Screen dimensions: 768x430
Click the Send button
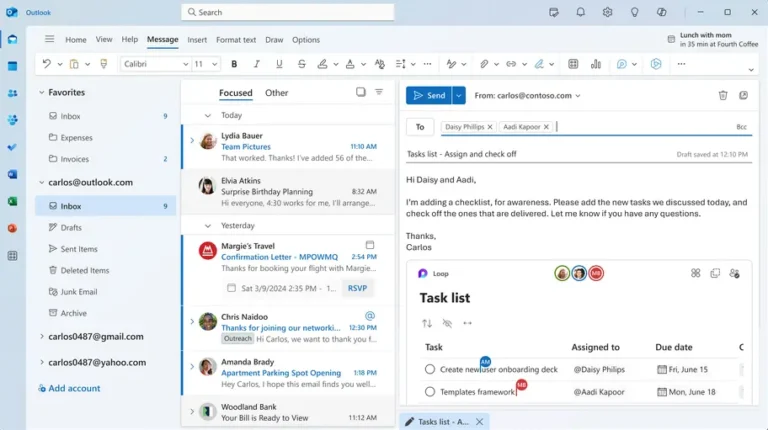click(x=428, y=96)
